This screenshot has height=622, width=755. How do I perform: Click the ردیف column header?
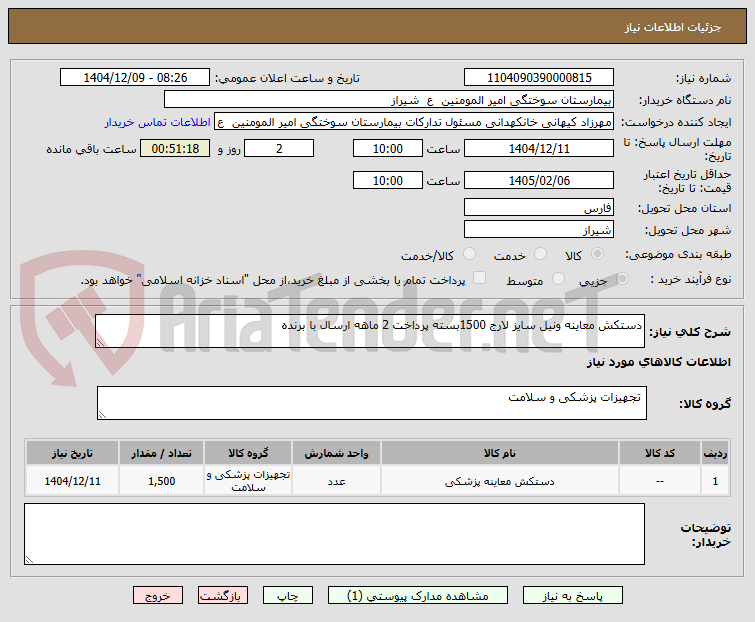coord(715,453)
